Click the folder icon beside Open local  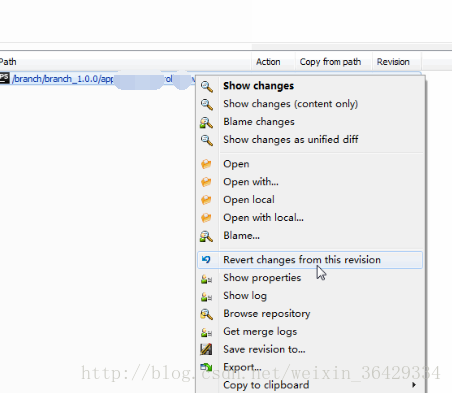[206, 200]
